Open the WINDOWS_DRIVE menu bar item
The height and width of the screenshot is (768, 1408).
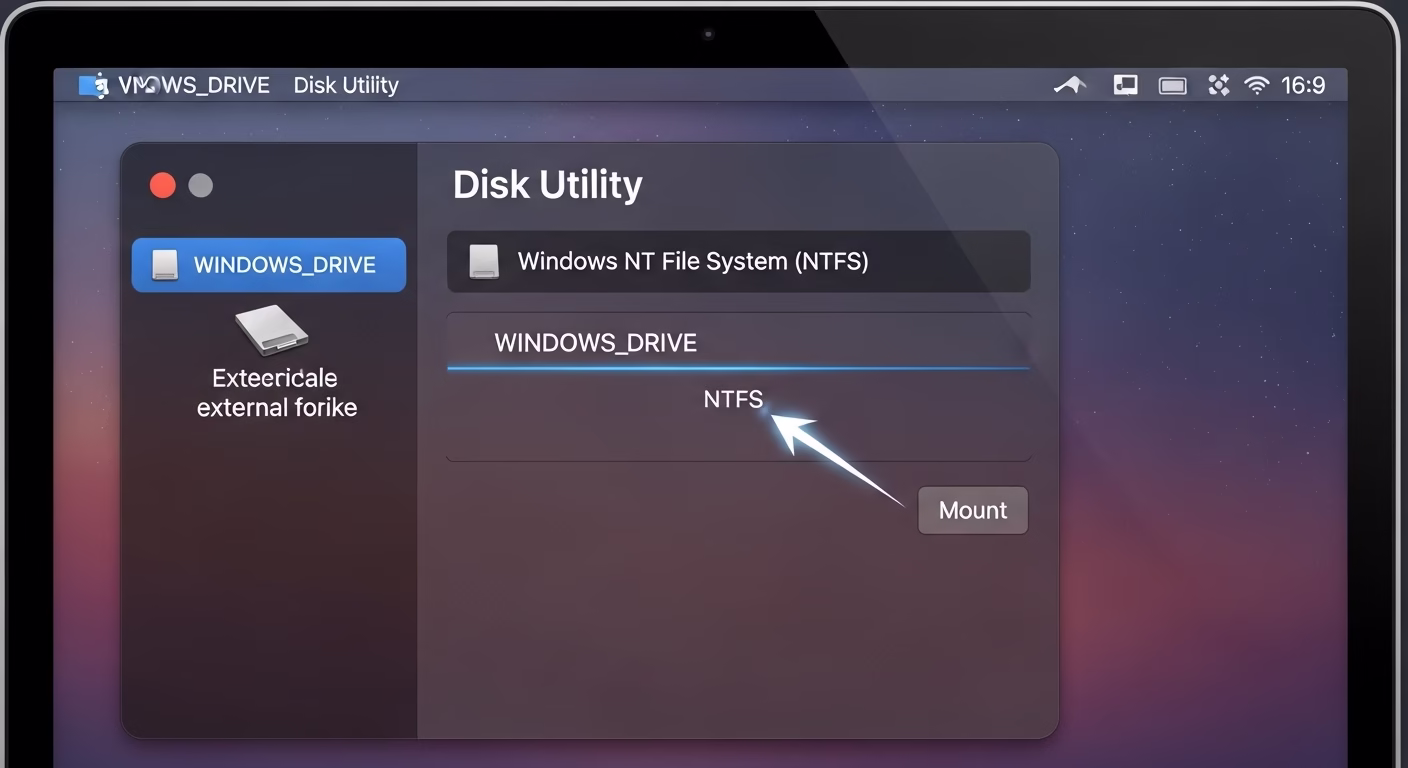point(194,85)
